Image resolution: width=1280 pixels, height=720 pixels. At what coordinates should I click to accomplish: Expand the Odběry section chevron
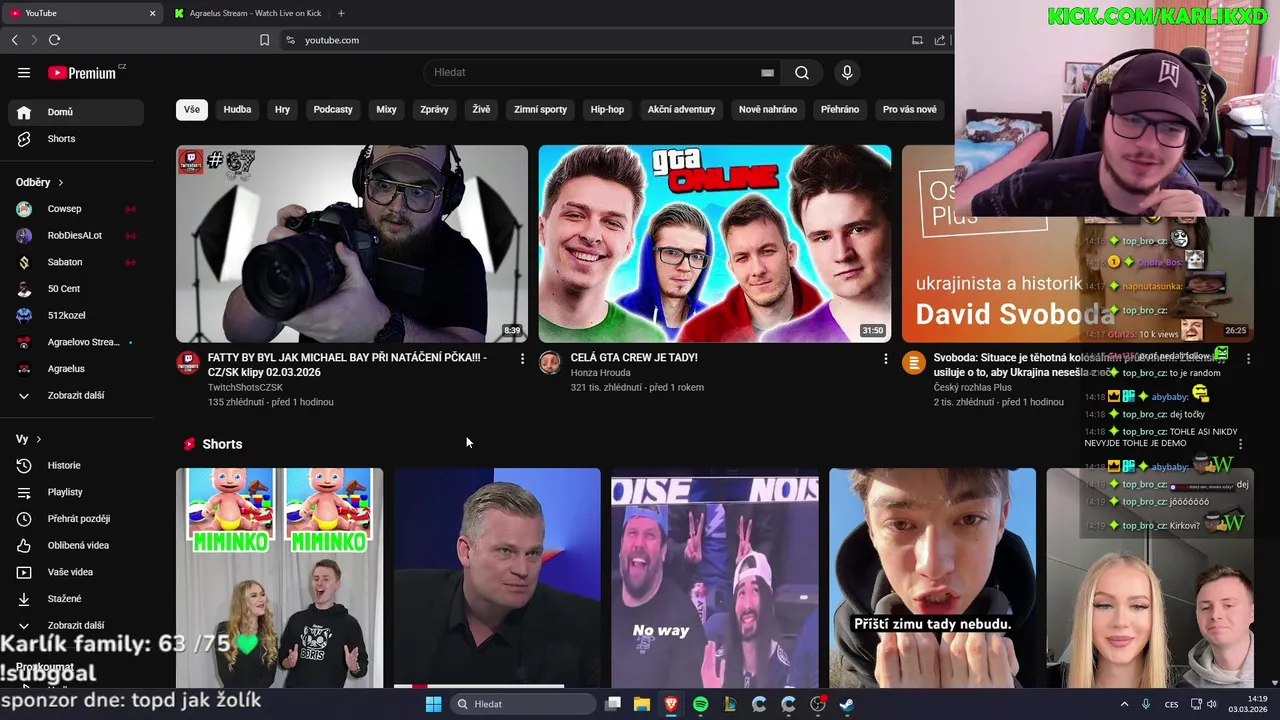tap(60, 183)
